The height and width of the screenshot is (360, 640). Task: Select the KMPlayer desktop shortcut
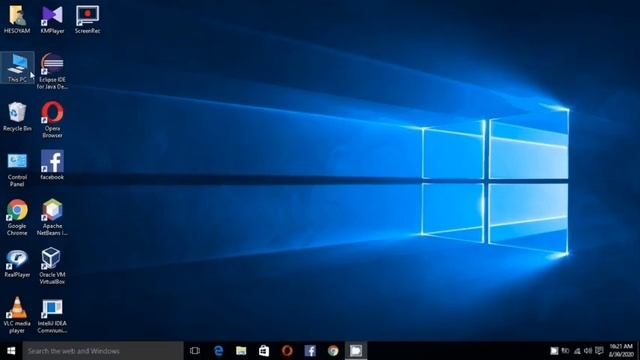click(x=52, y=19)
